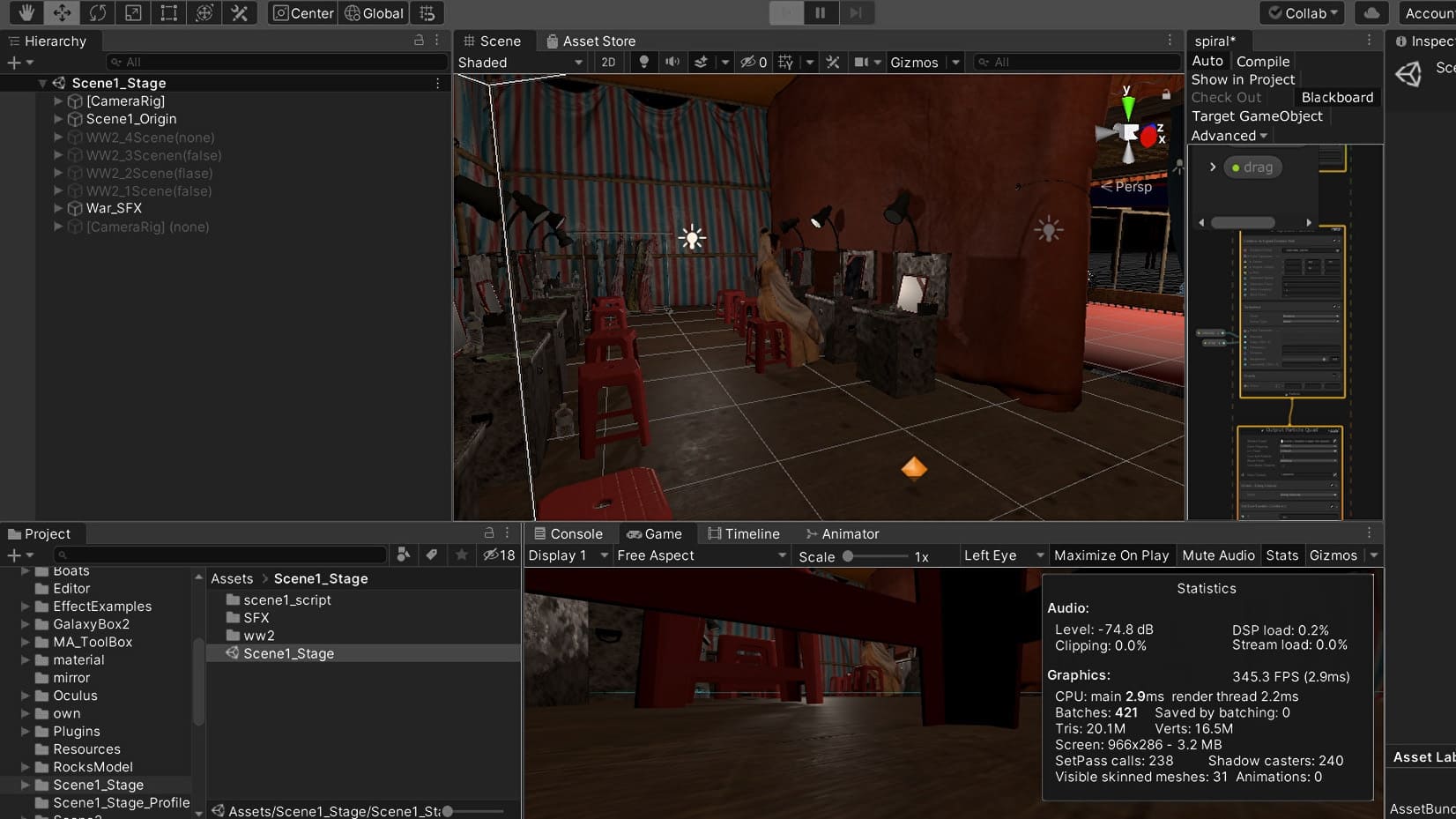Switch to Asset Store tab

point(591,41)
